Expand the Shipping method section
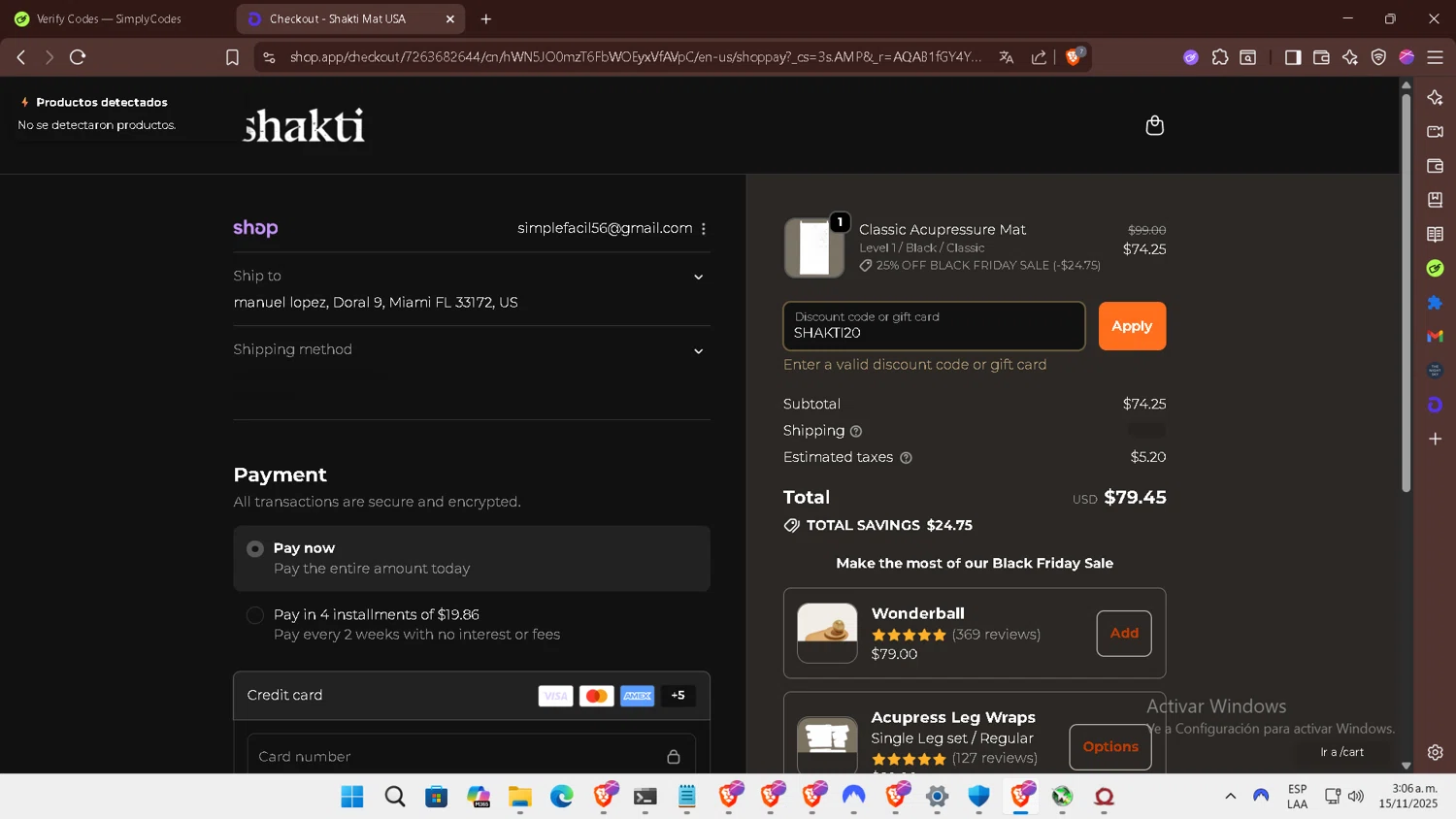This screenshot has width=1456, height=819. point(698,351)
